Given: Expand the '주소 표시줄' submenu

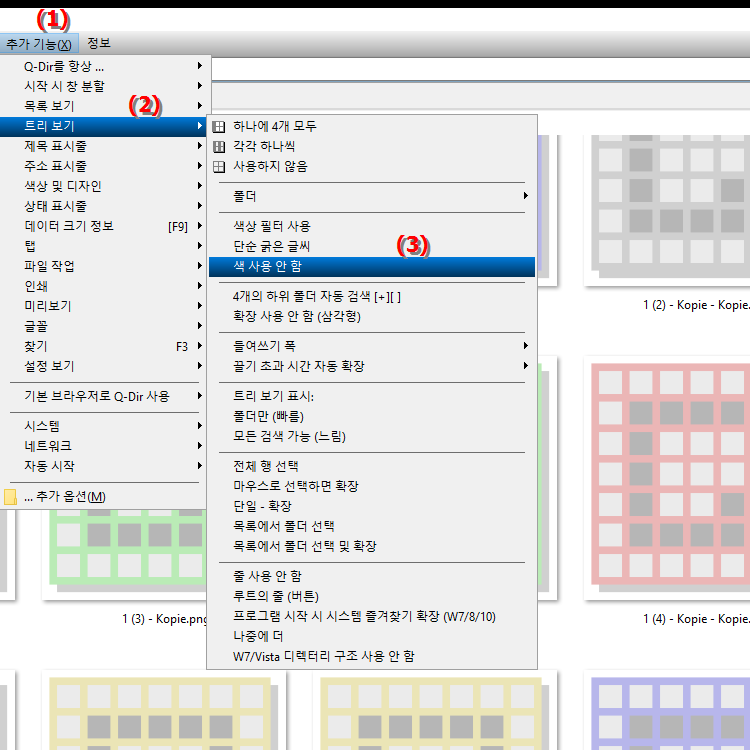Looking at the screenshot, I should tap(103, 166).
